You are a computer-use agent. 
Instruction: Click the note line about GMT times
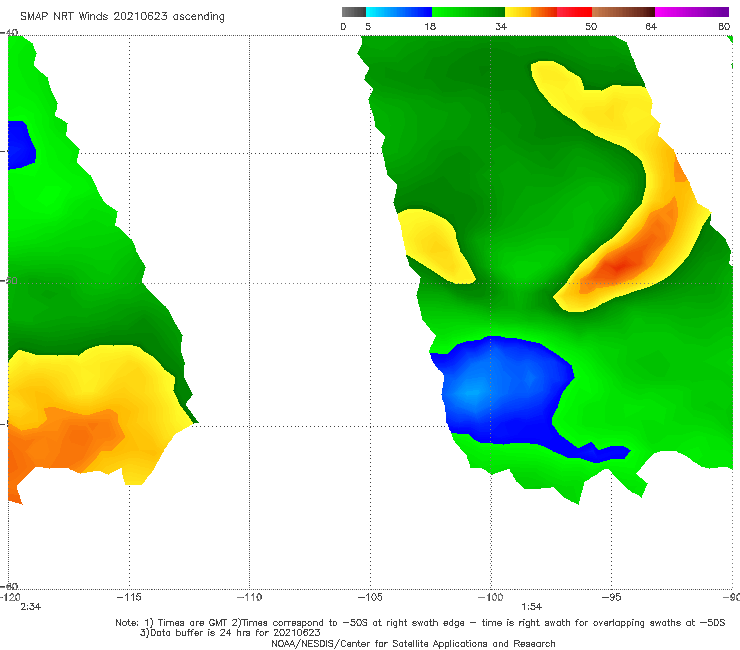tap(420, 623)
